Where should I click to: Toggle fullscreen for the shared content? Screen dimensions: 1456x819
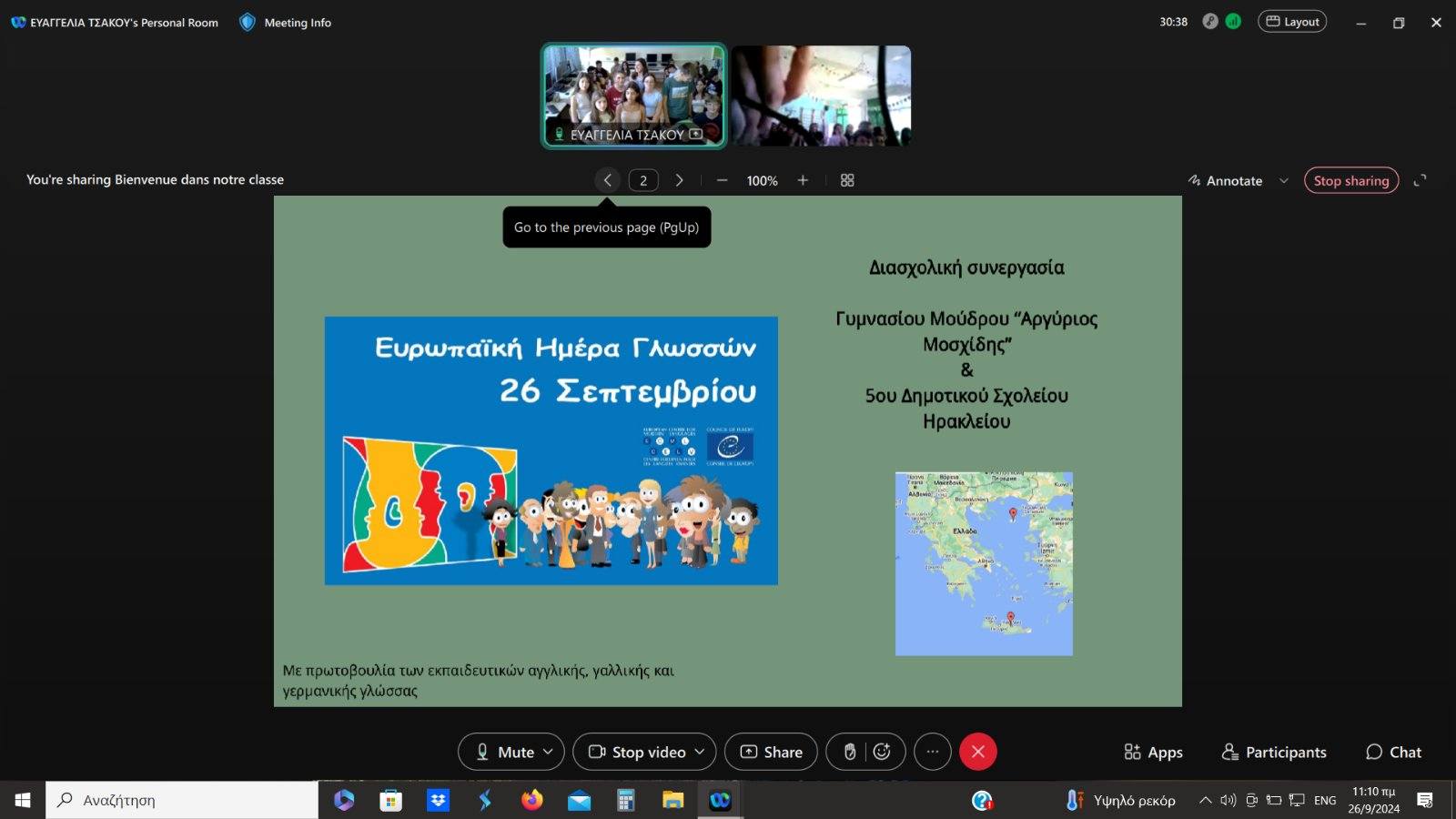[1420, 180]
